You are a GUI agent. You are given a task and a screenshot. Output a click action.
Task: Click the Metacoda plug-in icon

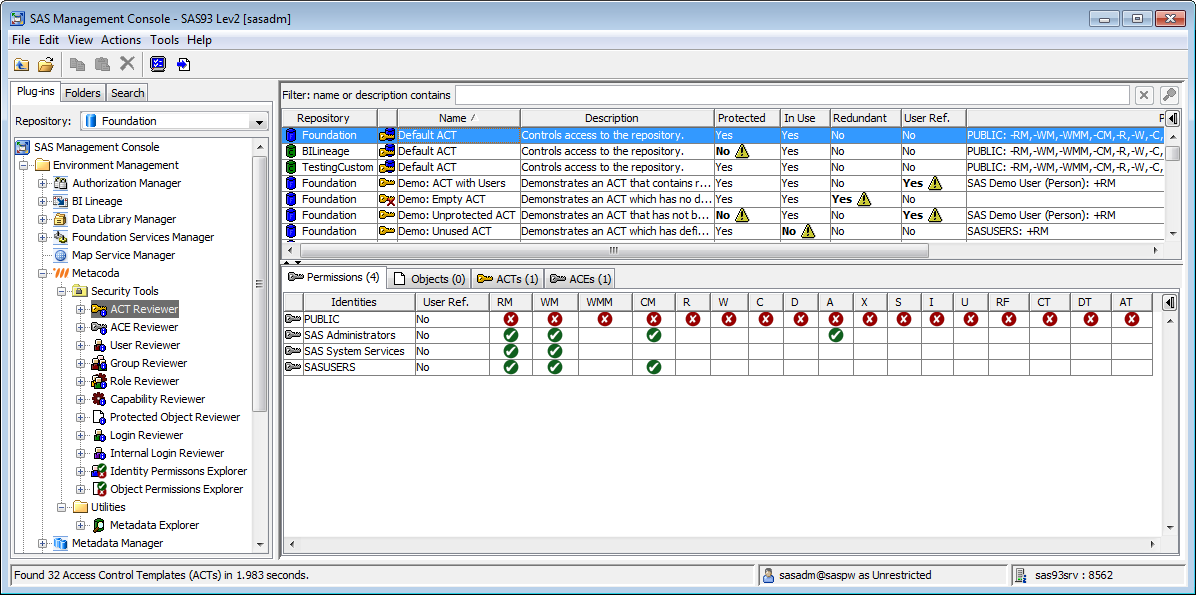click(60, 273)
